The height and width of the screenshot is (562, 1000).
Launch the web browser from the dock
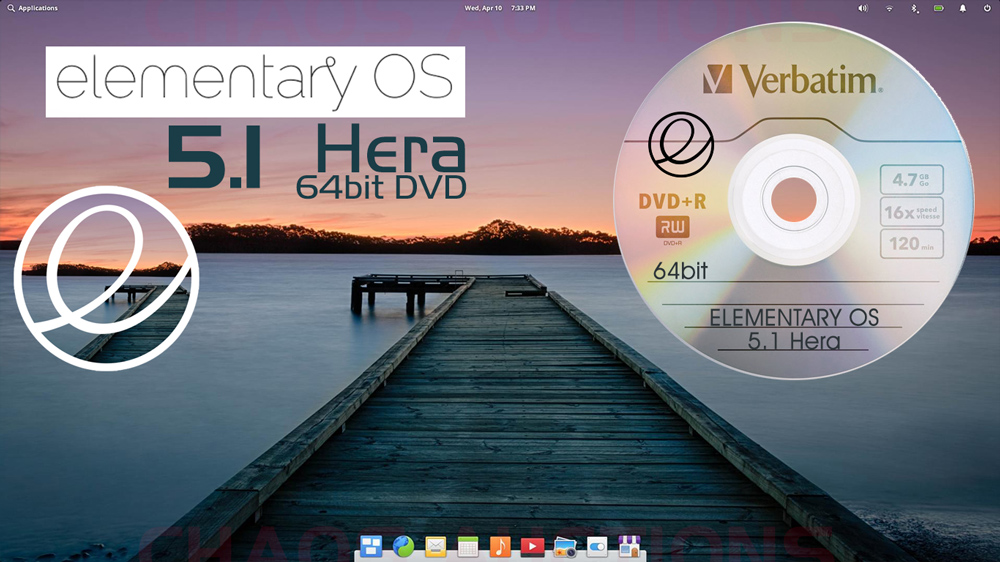[x=403, y=547]
